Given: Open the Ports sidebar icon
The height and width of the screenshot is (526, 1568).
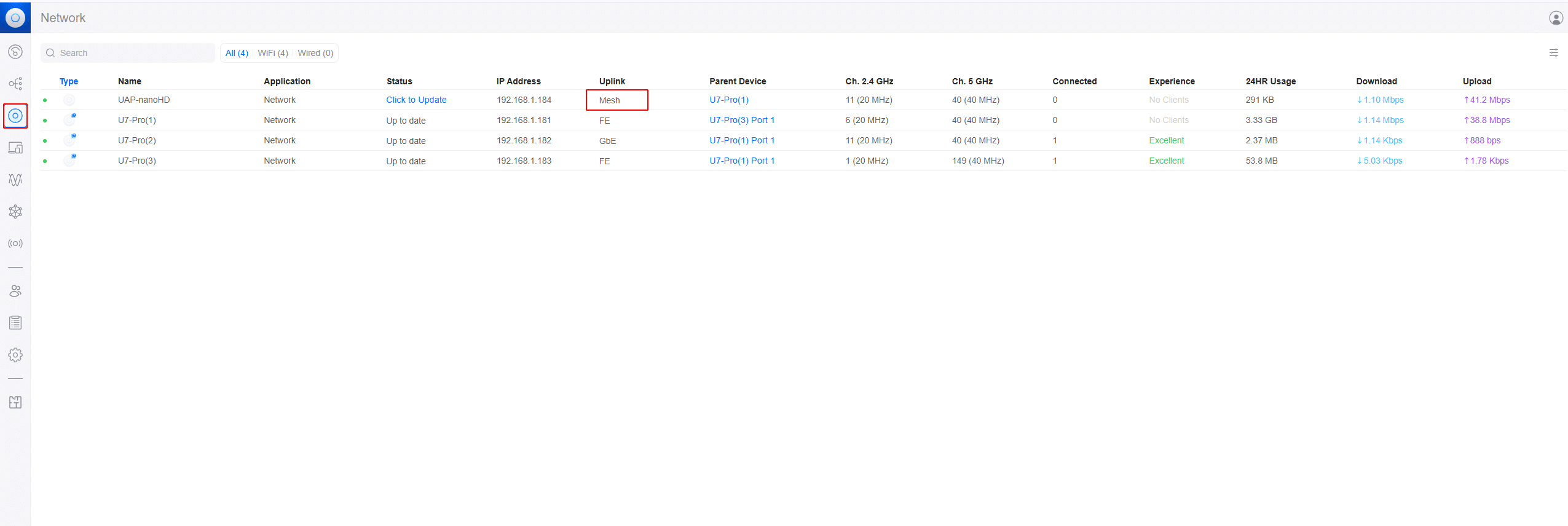Looking at the screenshot, I should pos(15,212).
